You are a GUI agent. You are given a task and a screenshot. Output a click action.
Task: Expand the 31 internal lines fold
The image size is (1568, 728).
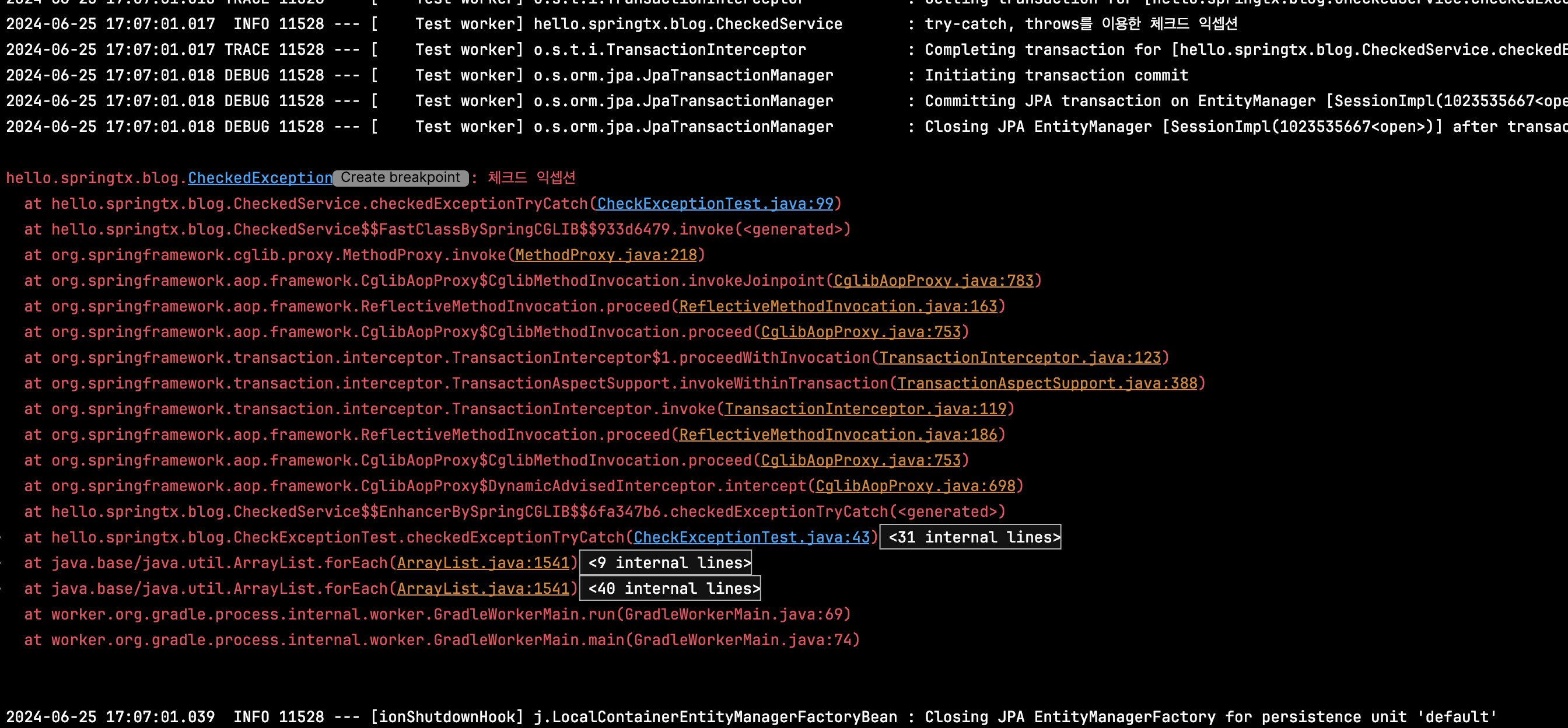[x=970, y=537]
